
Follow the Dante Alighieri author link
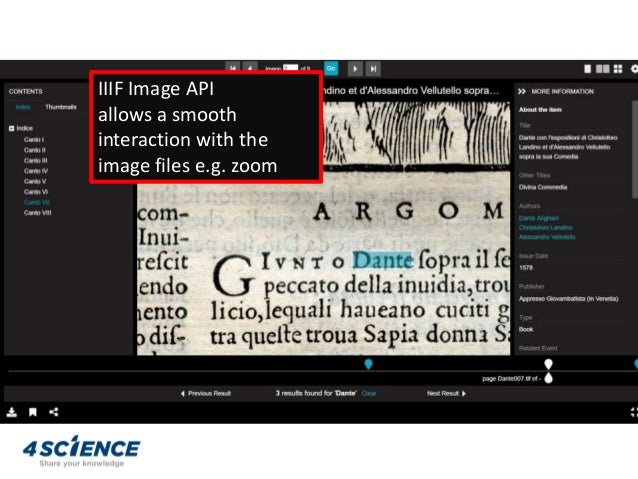tap(539, 218)
